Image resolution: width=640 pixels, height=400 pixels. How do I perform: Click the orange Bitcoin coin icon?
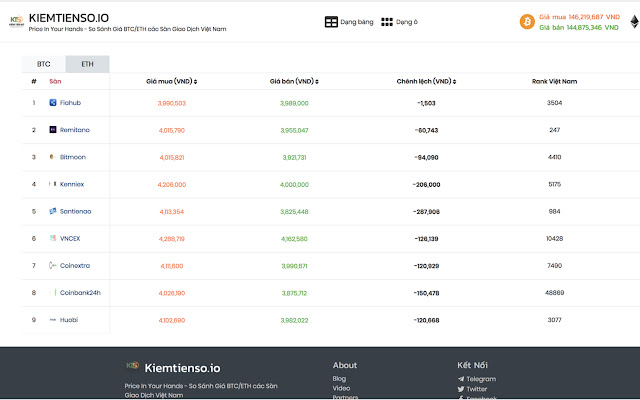tap(527, 22)
